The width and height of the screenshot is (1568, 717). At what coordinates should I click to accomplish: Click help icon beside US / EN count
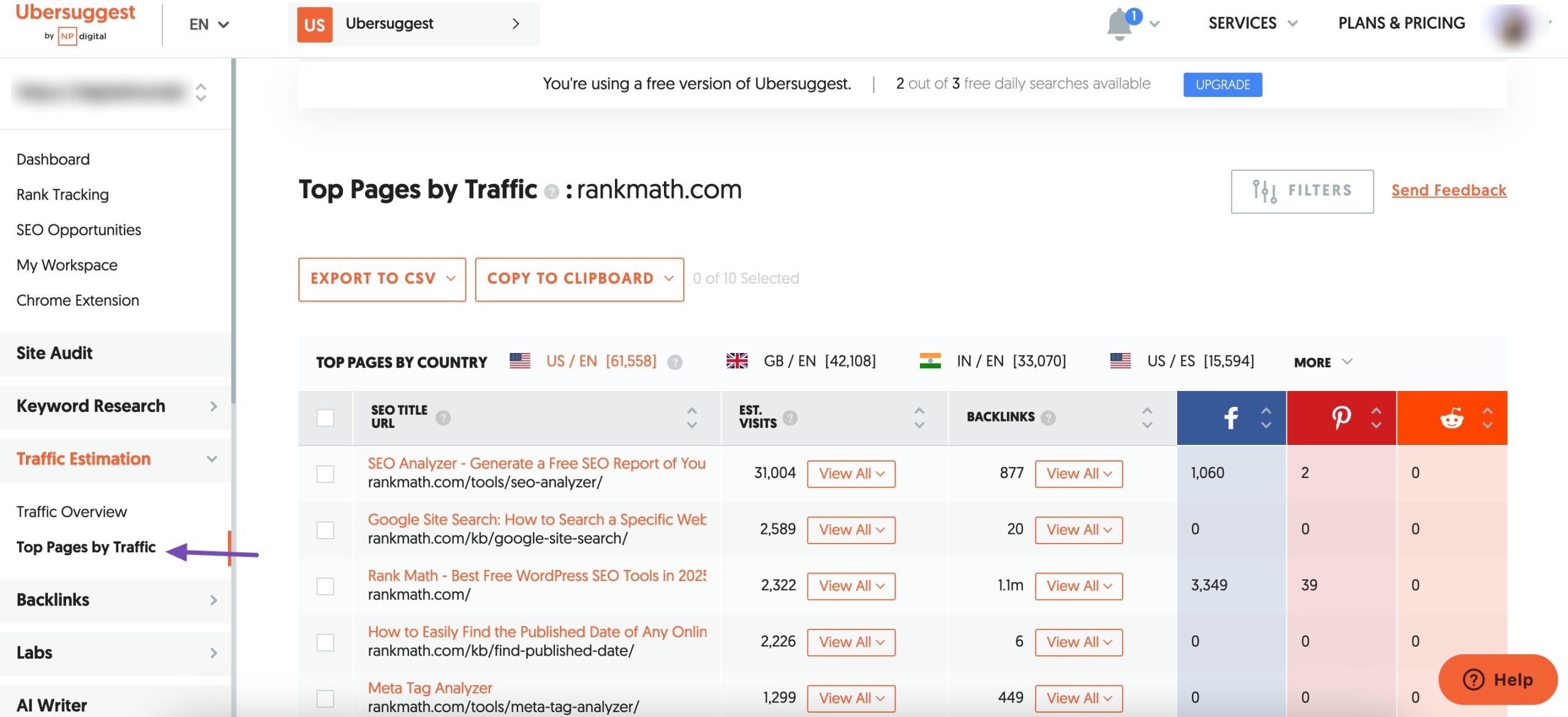674,362
